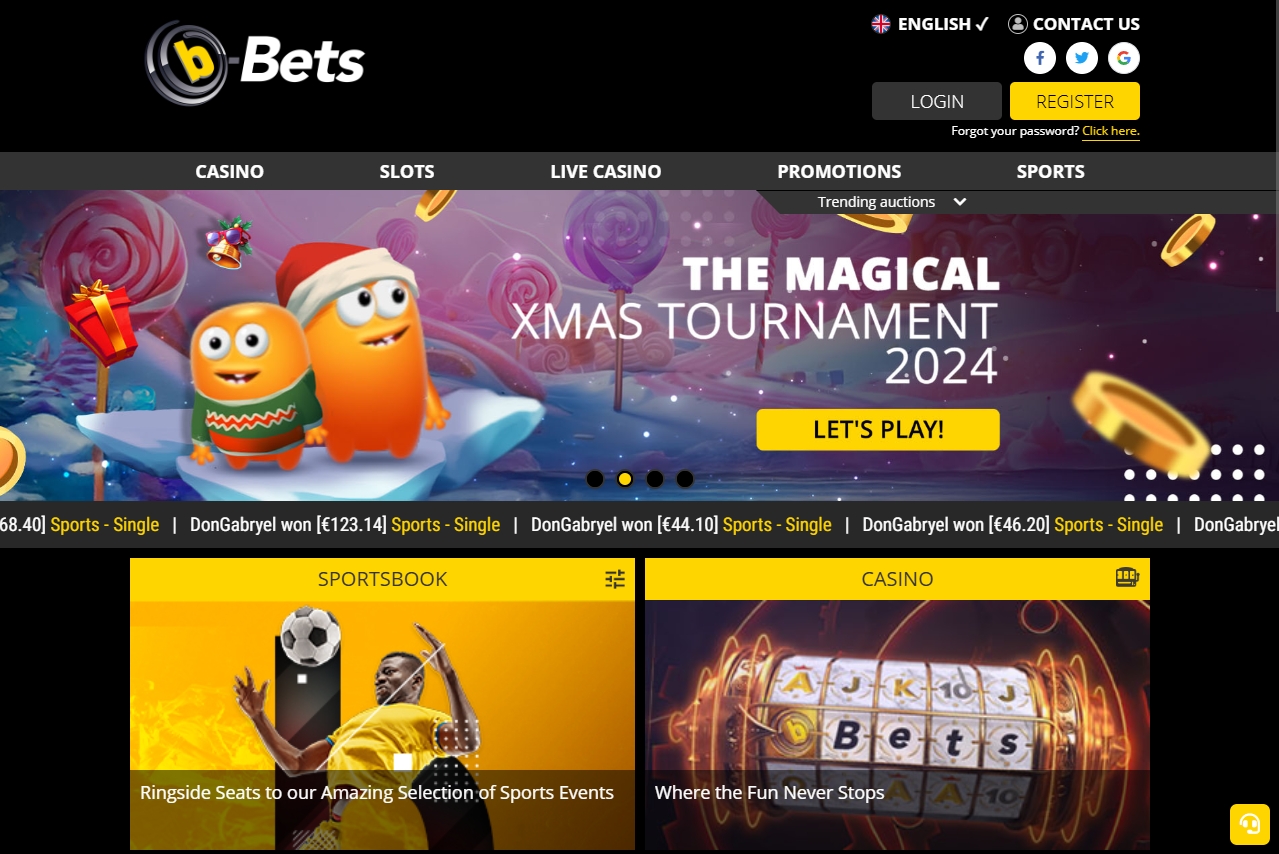Click the Sportsbook filter sliders icon

click(615, 579)
